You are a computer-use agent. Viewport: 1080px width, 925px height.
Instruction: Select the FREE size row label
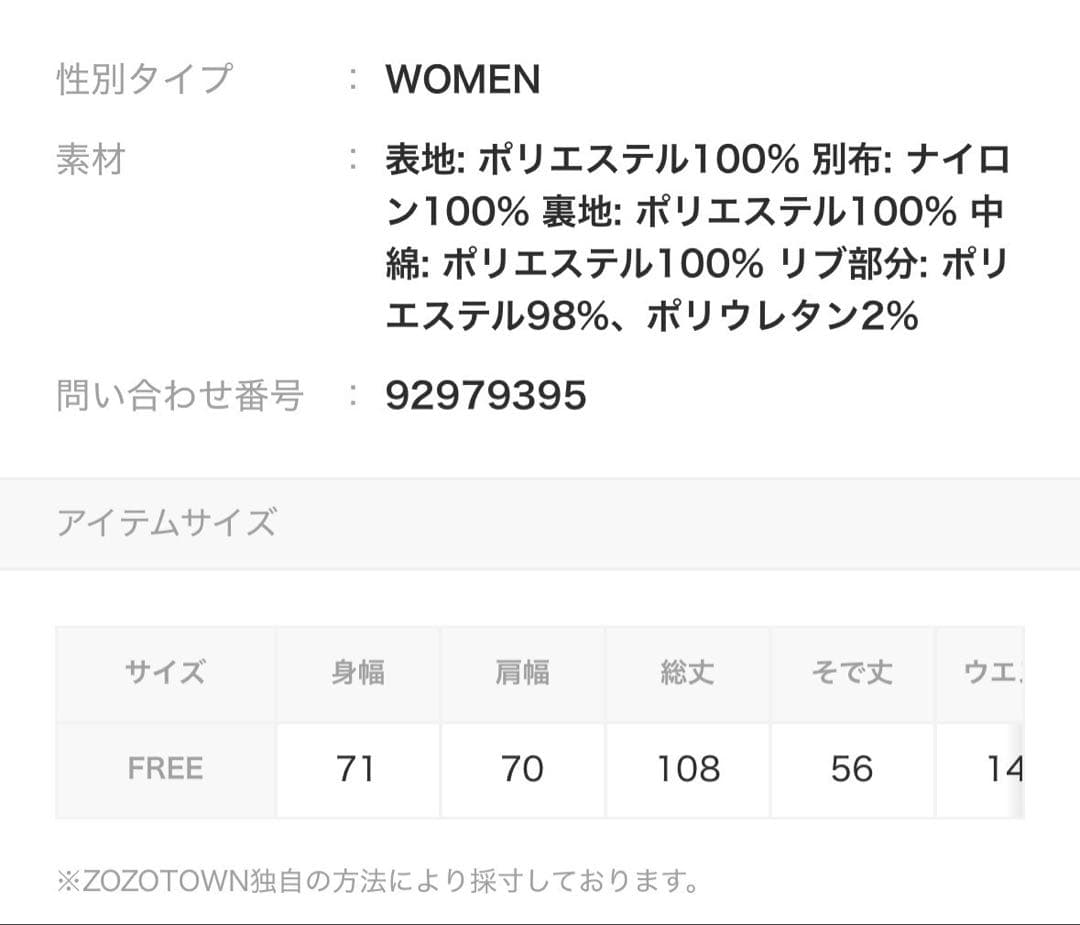[x=165, y=769]
